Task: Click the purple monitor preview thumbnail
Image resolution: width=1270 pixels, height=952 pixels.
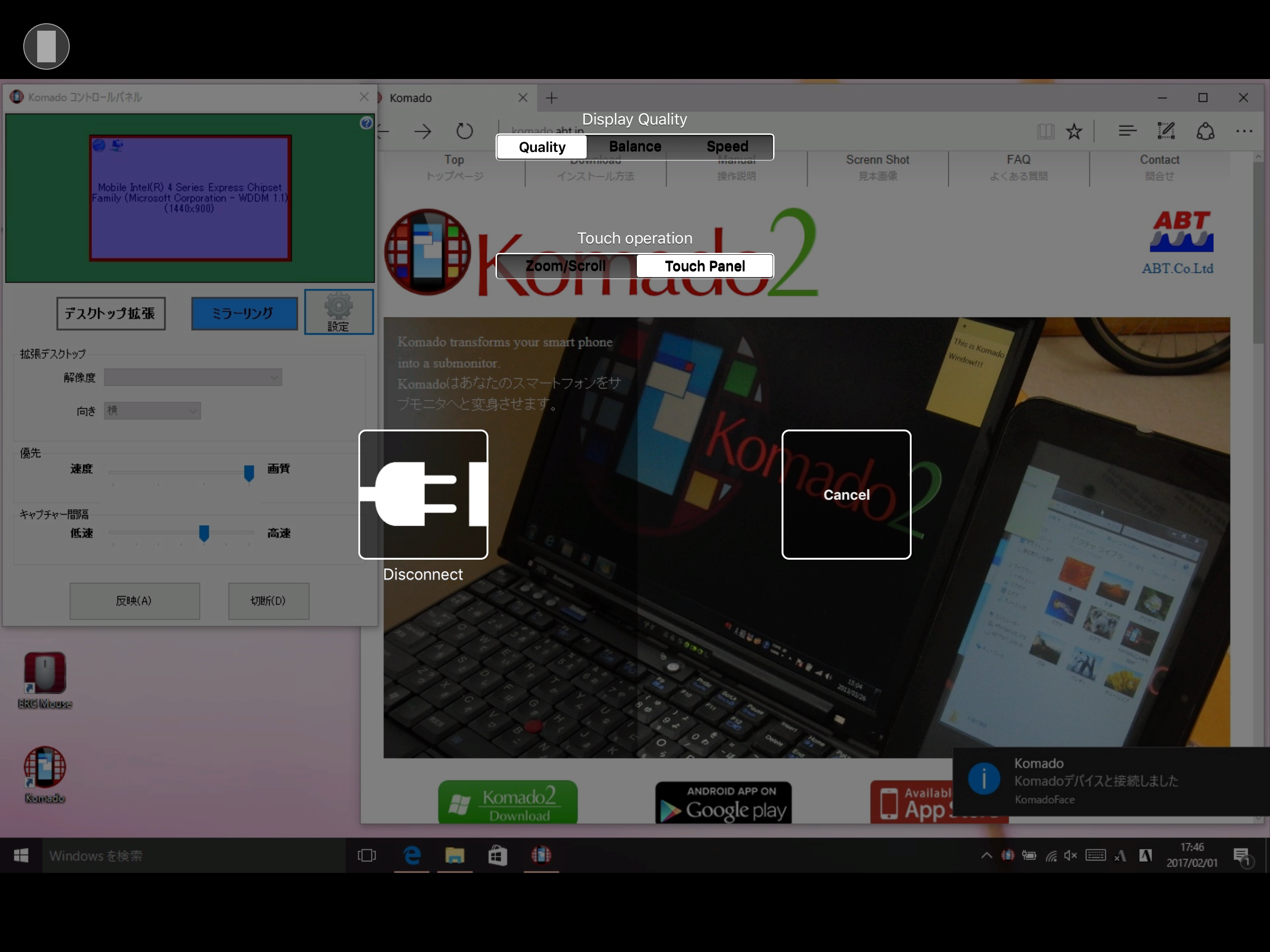Action: (x=191, y=198)
